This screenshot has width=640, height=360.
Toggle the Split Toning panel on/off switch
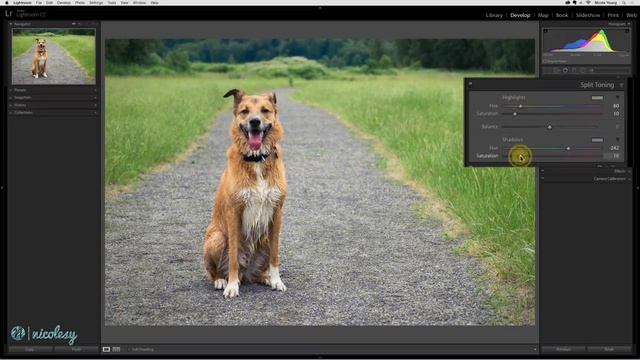(x=471, y=84)
